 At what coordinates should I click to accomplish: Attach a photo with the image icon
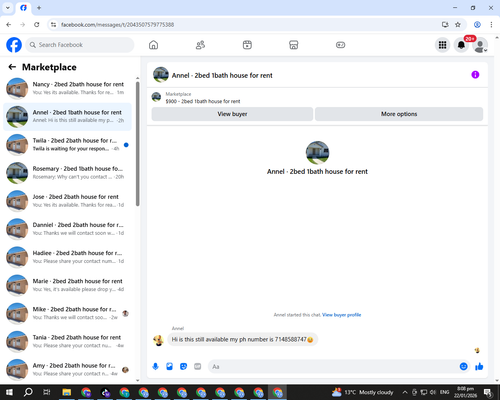169,367
